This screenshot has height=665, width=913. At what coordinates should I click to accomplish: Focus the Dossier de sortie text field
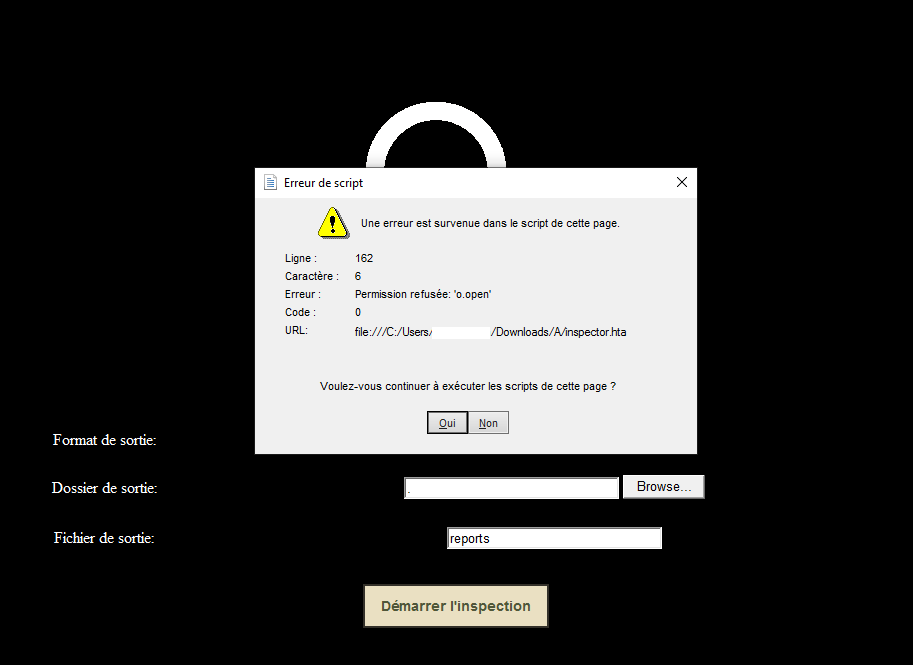[x=511, y=488]
